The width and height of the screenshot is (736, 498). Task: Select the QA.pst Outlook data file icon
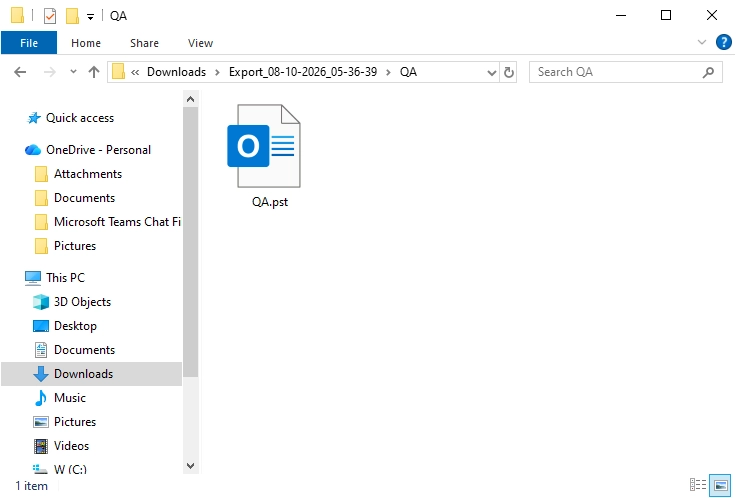tap(264, 146)
